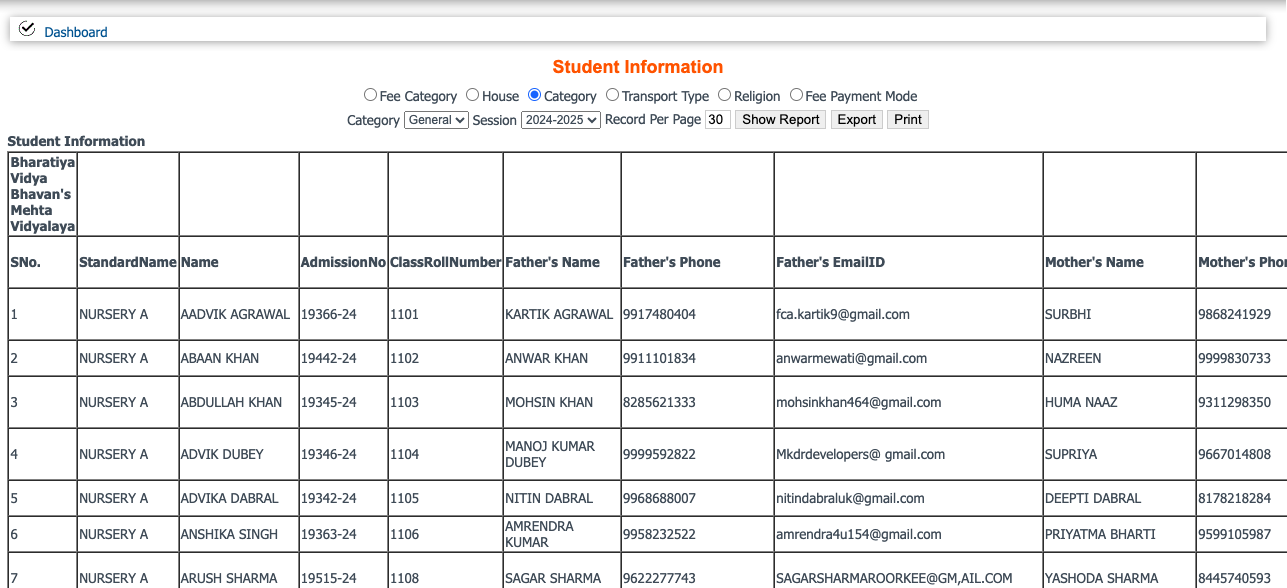Viewport: 1287px width, 588px height.
Task: Click the Father's Phone column header
Action: (x=671, y=262)
